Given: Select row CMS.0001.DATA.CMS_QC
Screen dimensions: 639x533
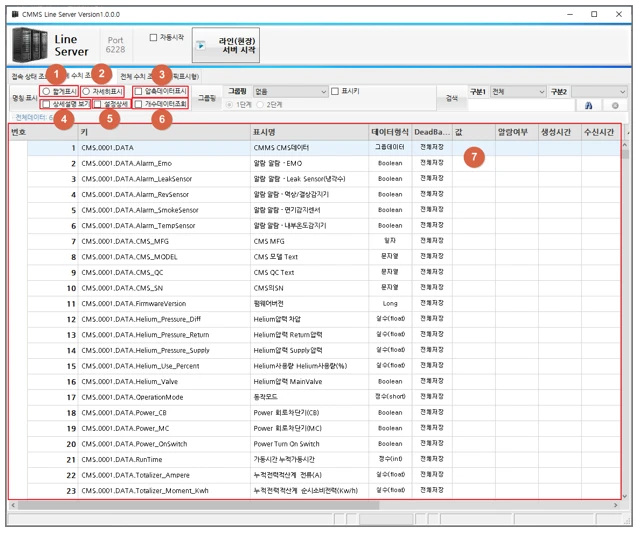Looking at the screenshot, I should [324, 272].
